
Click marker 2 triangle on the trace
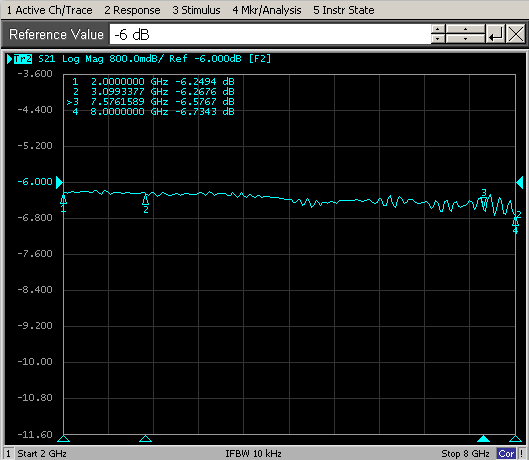(x=145, y=200)
